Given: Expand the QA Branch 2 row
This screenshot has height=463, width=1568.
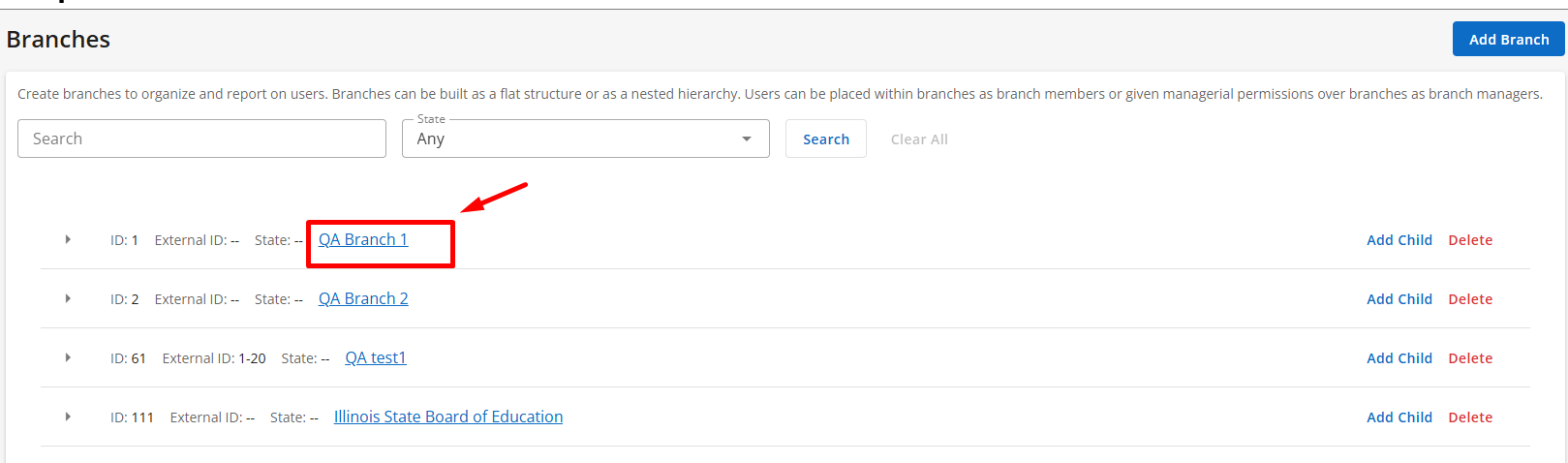Looking at the screenshot, I should (68, 298).
